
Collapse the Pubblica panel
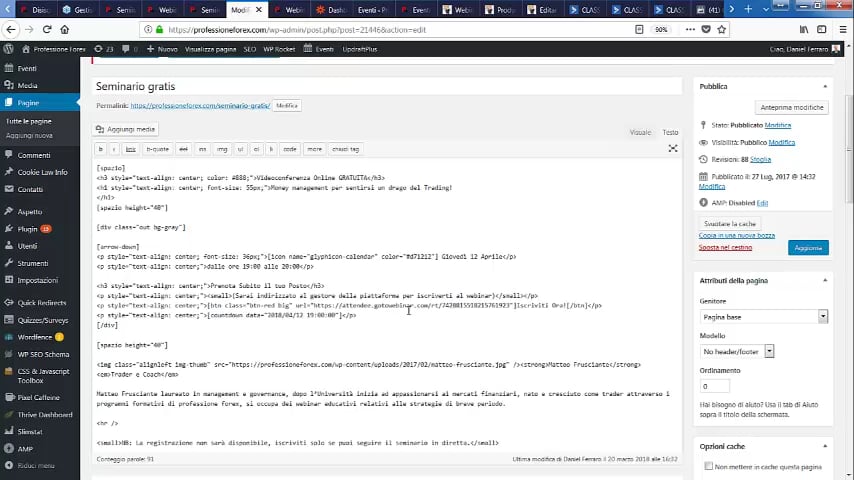825,87
